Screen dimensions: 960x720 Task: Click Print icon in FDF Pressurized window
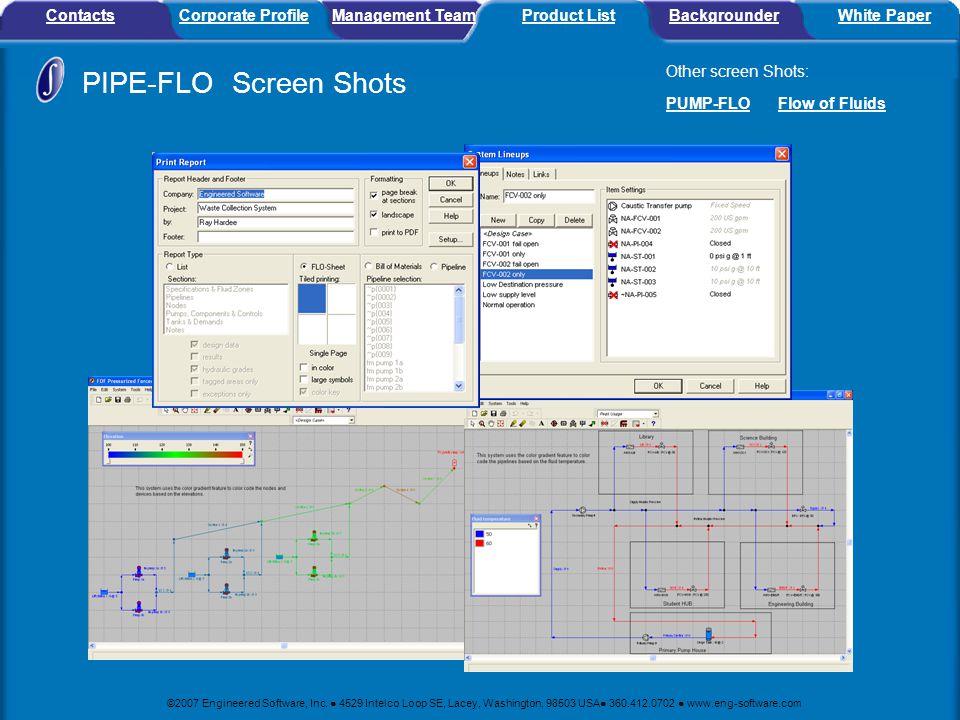click(127, 400)
